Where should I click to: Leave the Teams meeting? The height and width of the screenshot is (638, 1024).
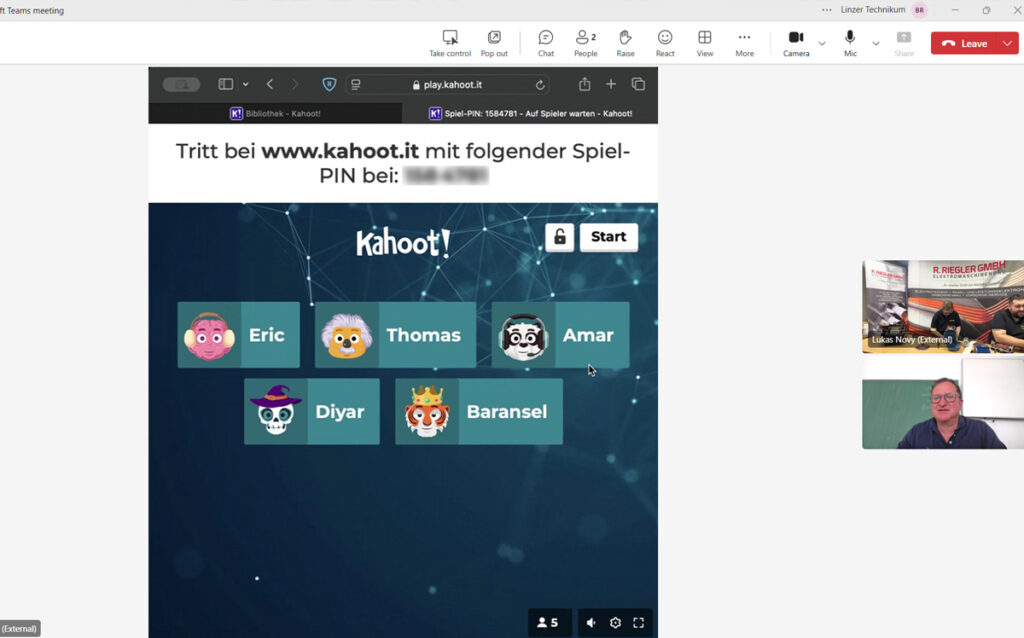[x=966, y=43]
